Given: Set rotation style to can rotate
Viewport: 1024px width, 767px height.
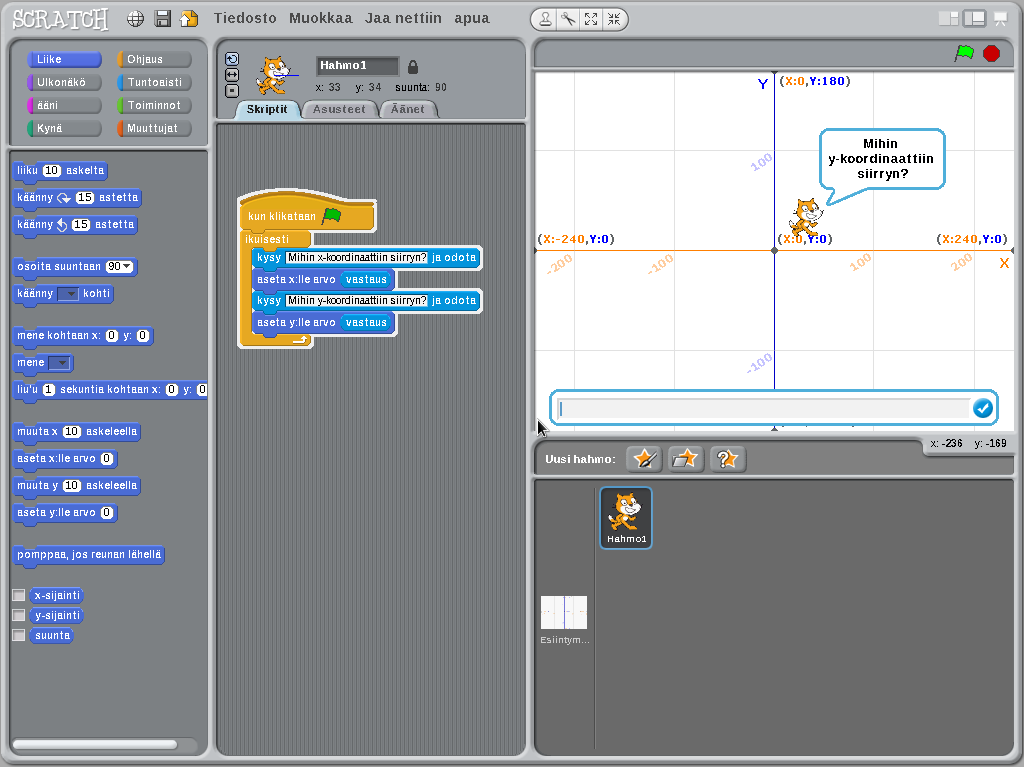Looking at the screenshot, I should click(232, 59).
